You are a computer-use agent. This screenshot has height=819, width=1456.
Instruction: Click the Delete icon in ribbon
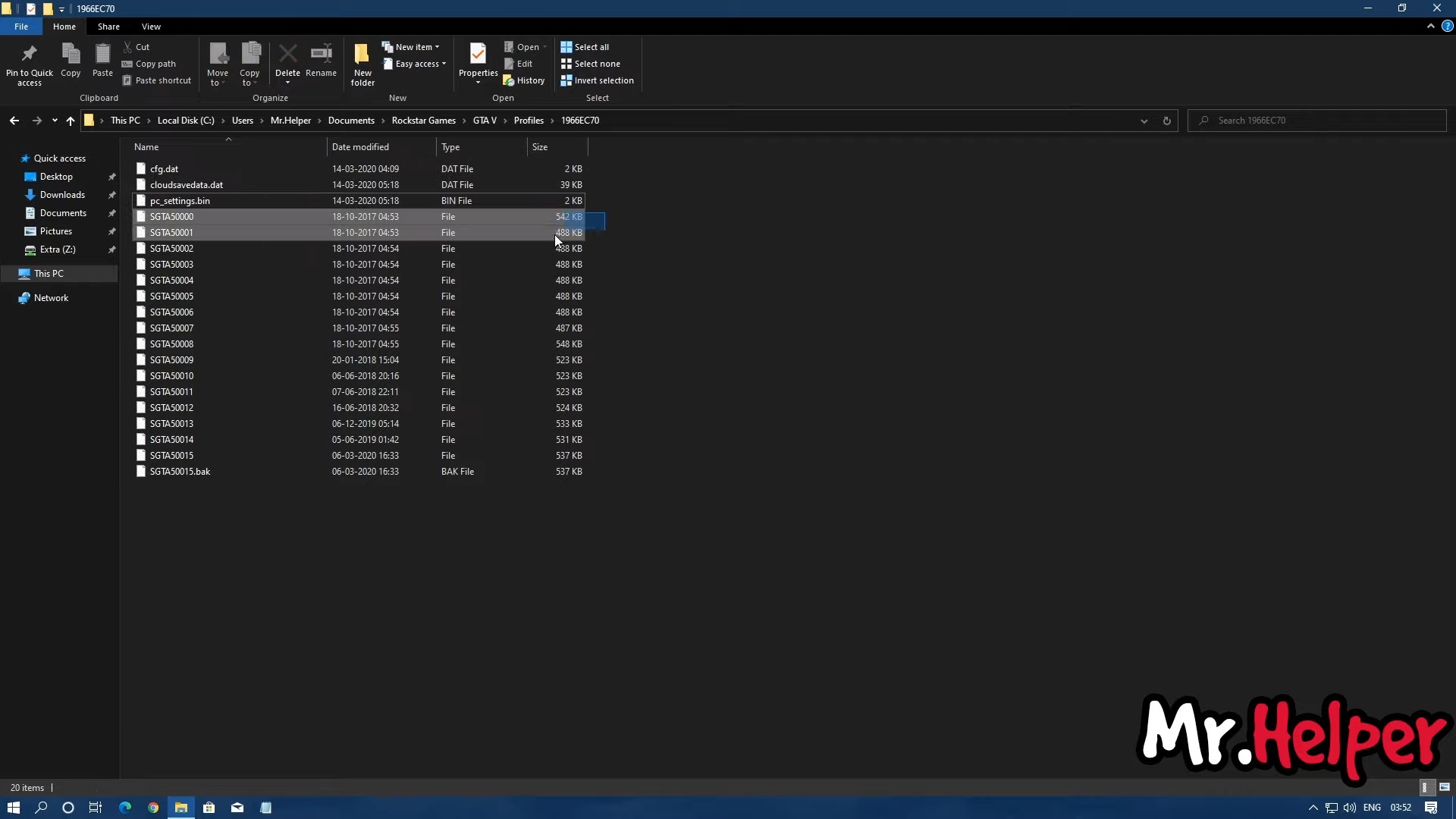(x=287, y=55)
